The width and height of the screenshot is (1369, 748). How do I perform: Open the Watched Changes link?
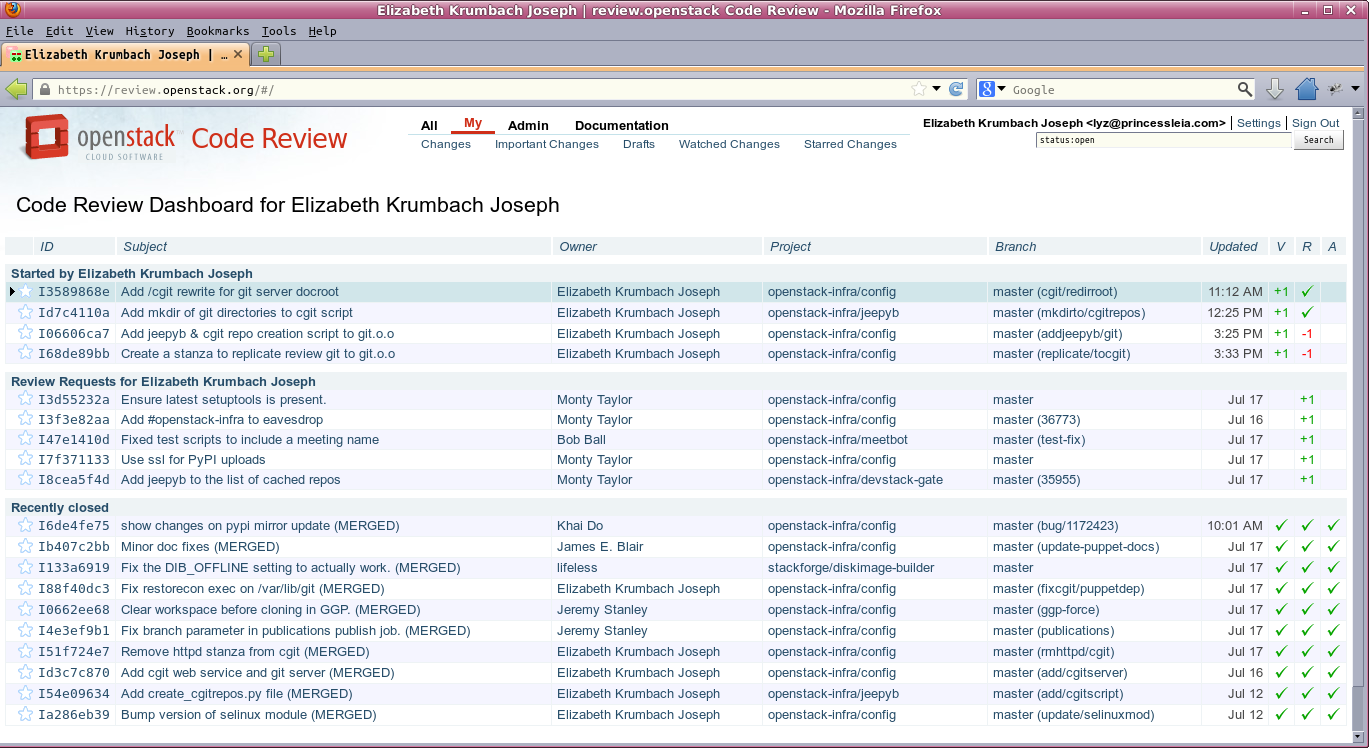tap(729, 144)
